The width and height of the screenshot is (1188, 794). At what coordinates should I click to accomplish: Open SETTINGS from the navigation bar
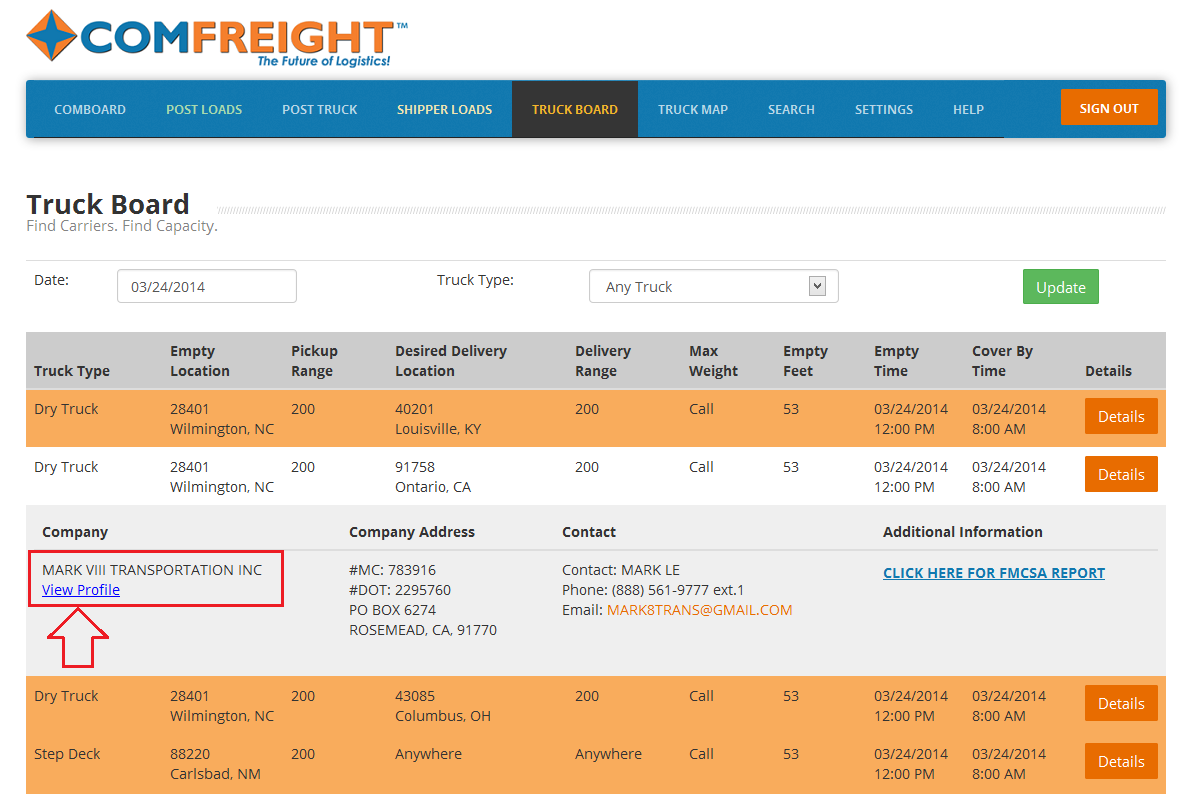pos(883,109)
